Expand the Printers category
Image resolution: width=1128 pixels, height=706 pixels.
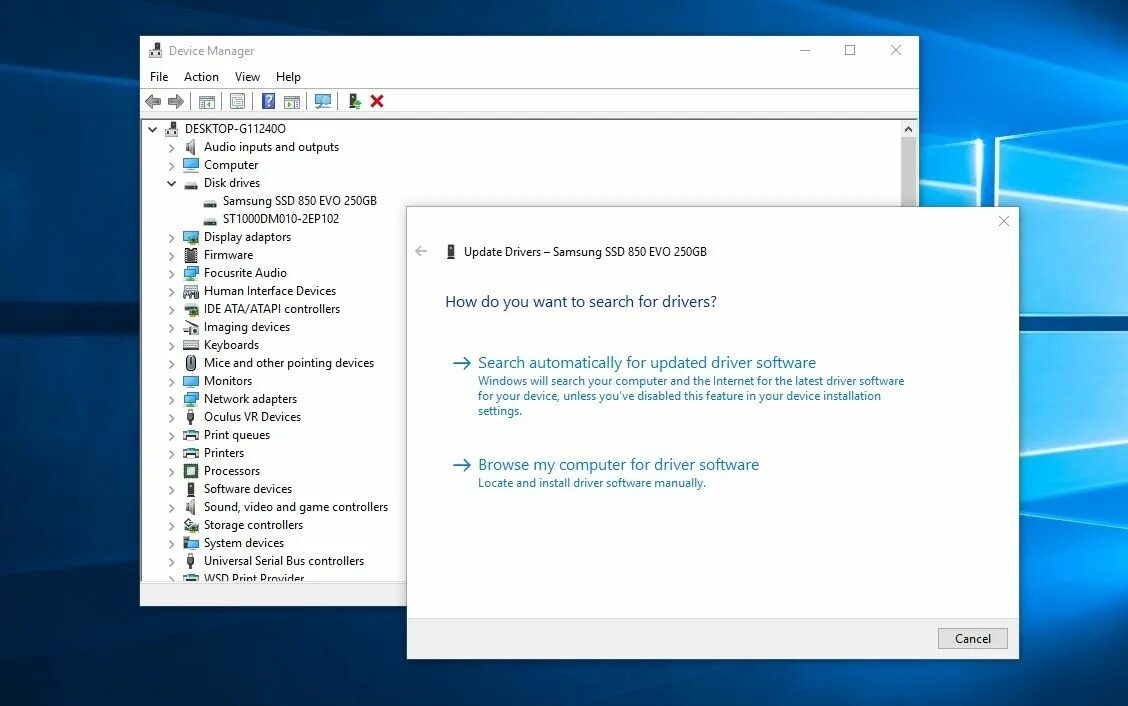[x=171, y=453]
